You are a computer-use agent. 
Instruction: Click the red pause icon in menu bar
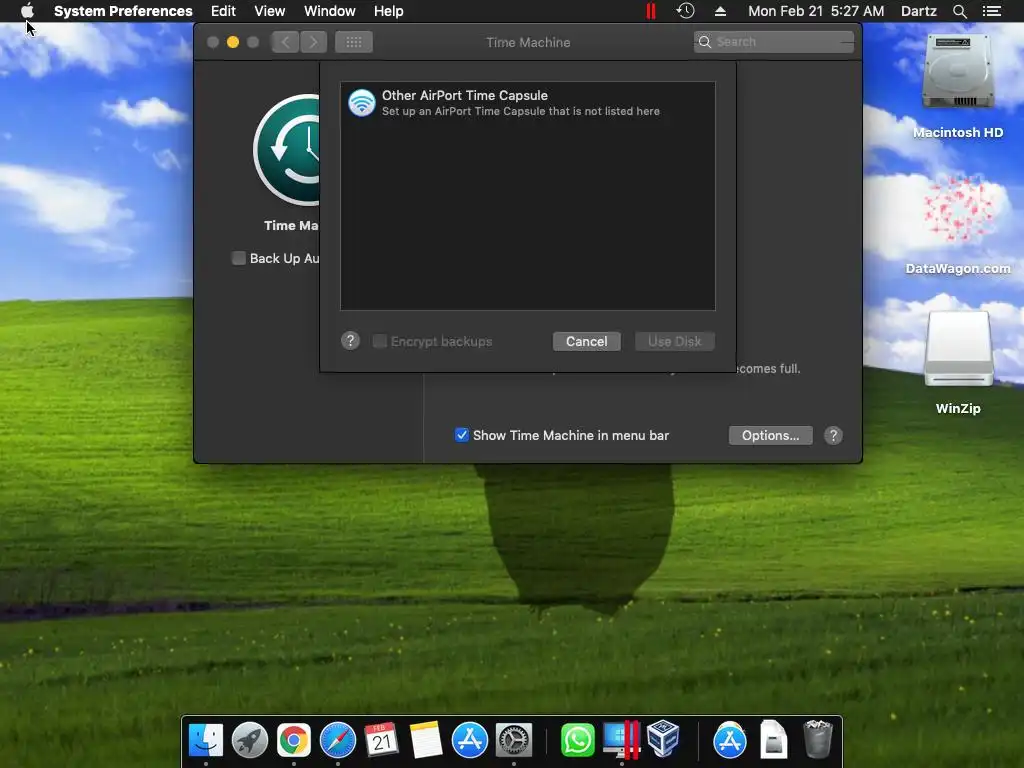coord(650,11)
